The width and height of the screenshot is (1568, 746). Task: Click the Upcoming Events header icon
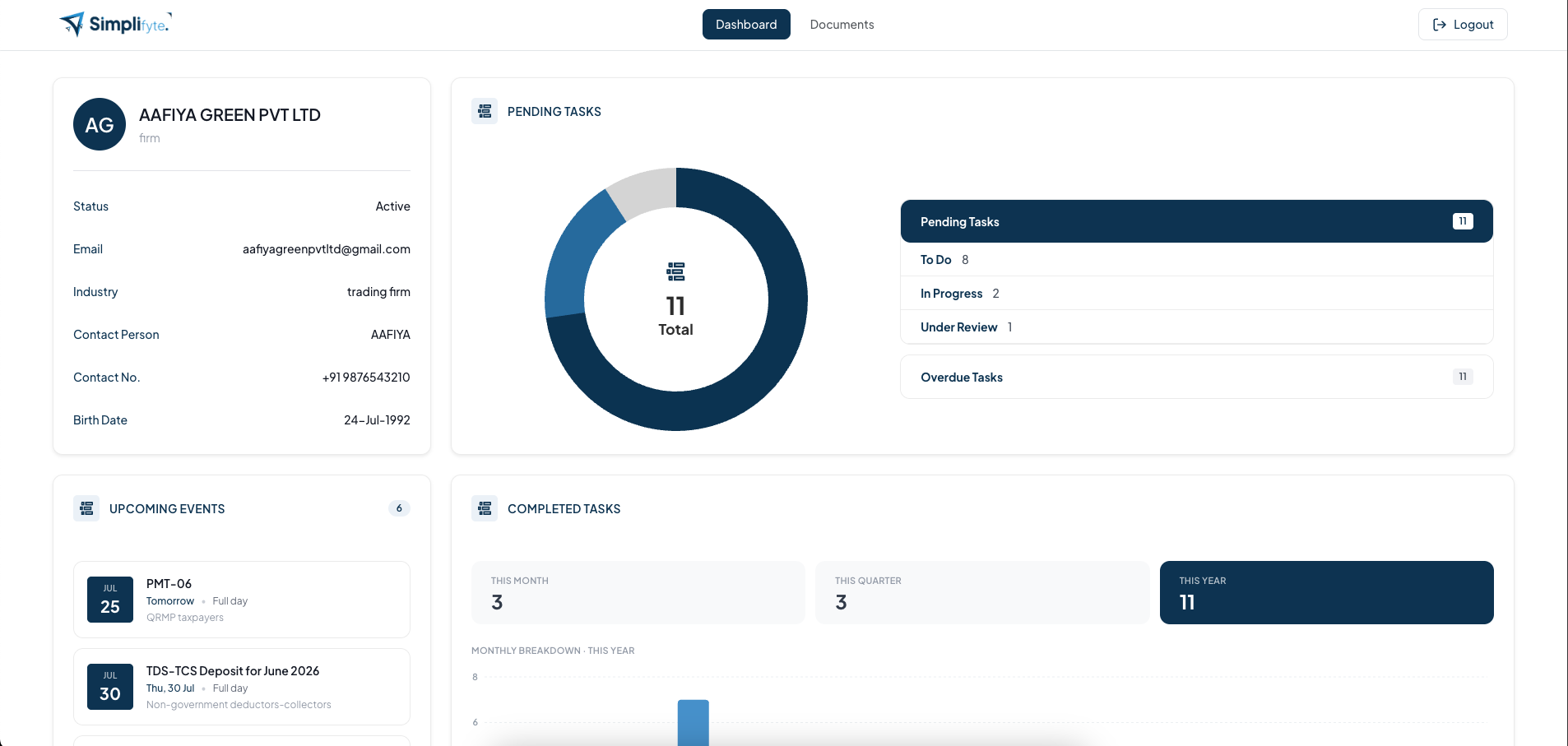pyautogui.click(x=86, y=508)
